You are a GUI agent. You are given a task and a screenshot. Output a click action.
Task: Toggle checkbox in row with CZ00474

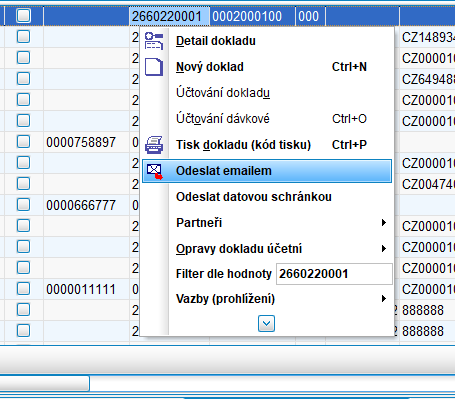[23, 184]
